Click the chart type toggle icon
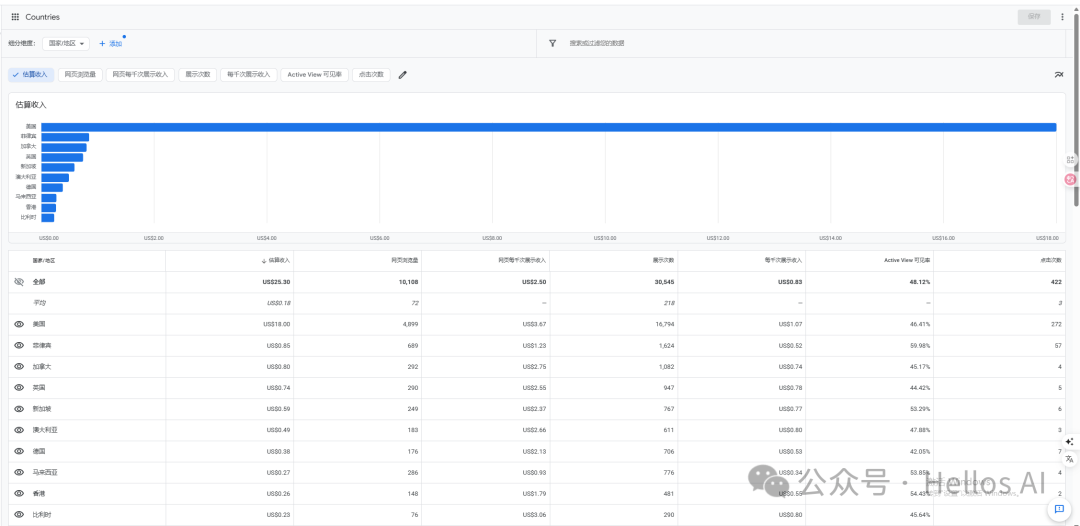Viewport: 1080px width, 526px height. 1059,74
